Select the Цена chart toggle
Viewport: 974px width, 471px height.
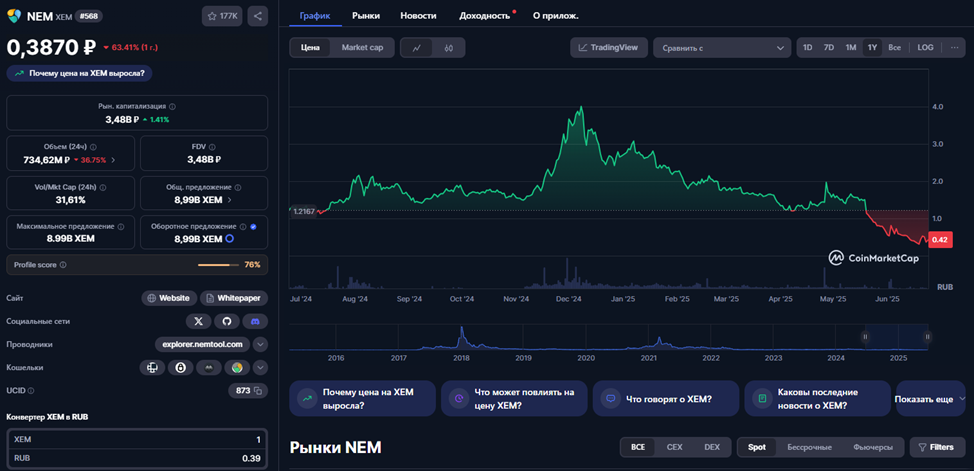click(x=310, y=48)
